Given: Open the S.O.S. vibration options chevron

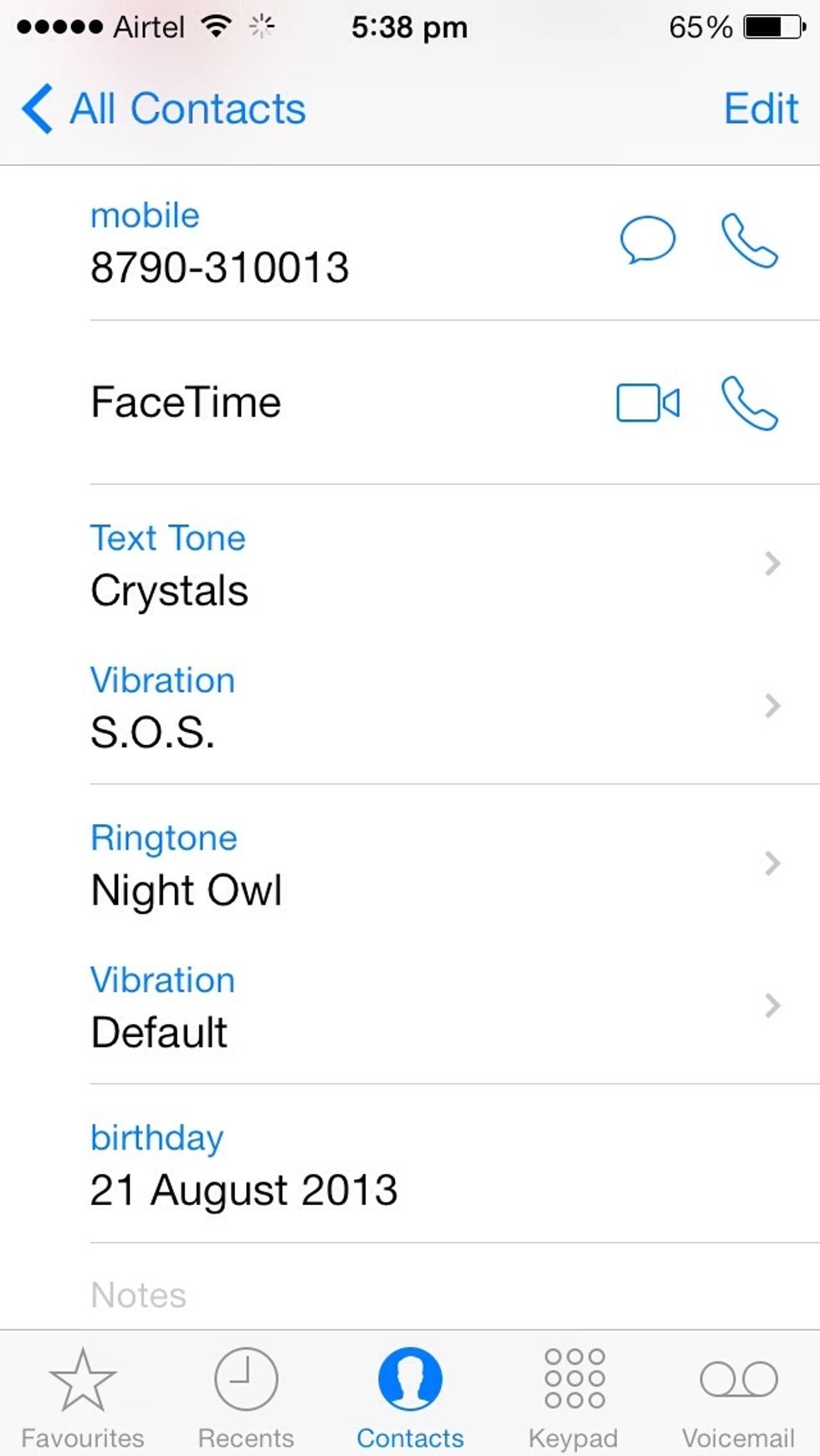Looking at the screenshot, I should [772, 706].
